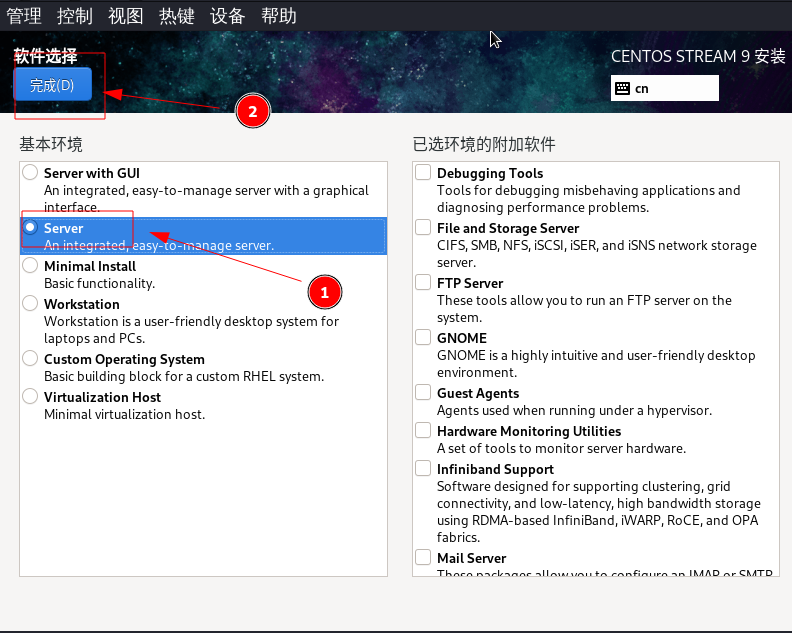Click the 完成(D) done button
The width and height of the screenshot is (792, 633).
(x=53, y=85)
